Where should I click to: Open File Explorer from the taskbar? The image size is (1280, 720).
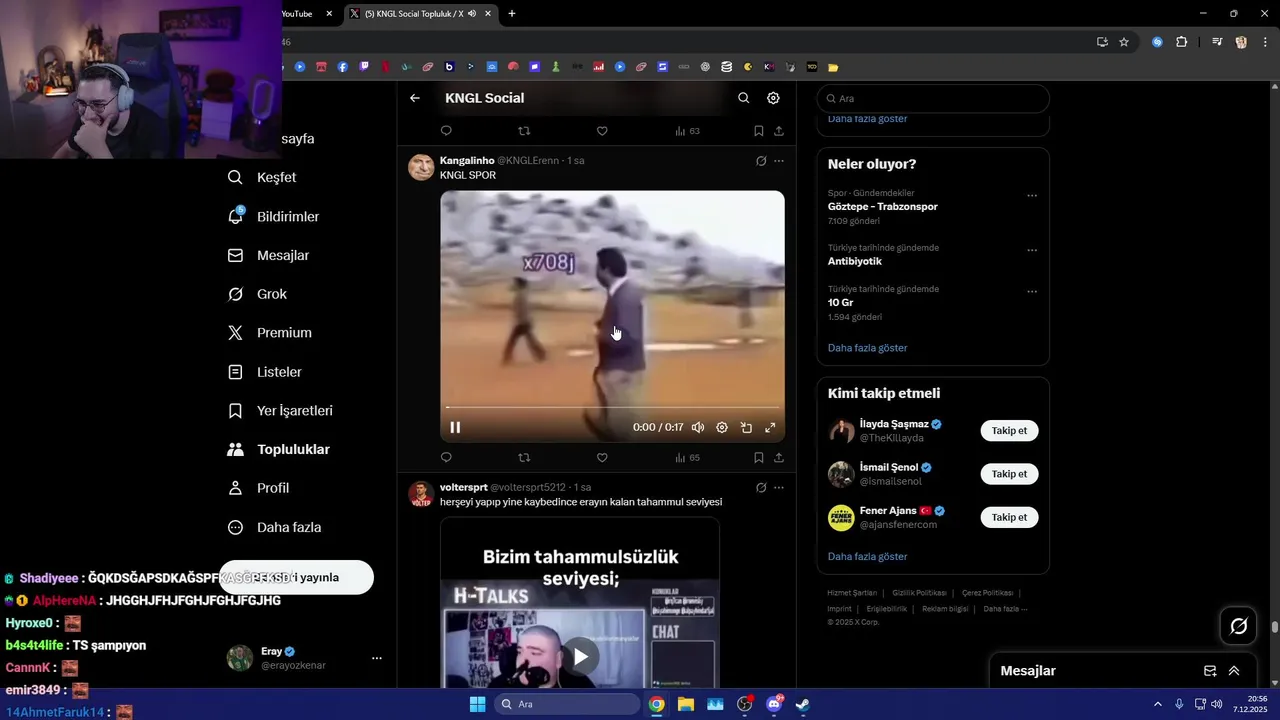686,704
